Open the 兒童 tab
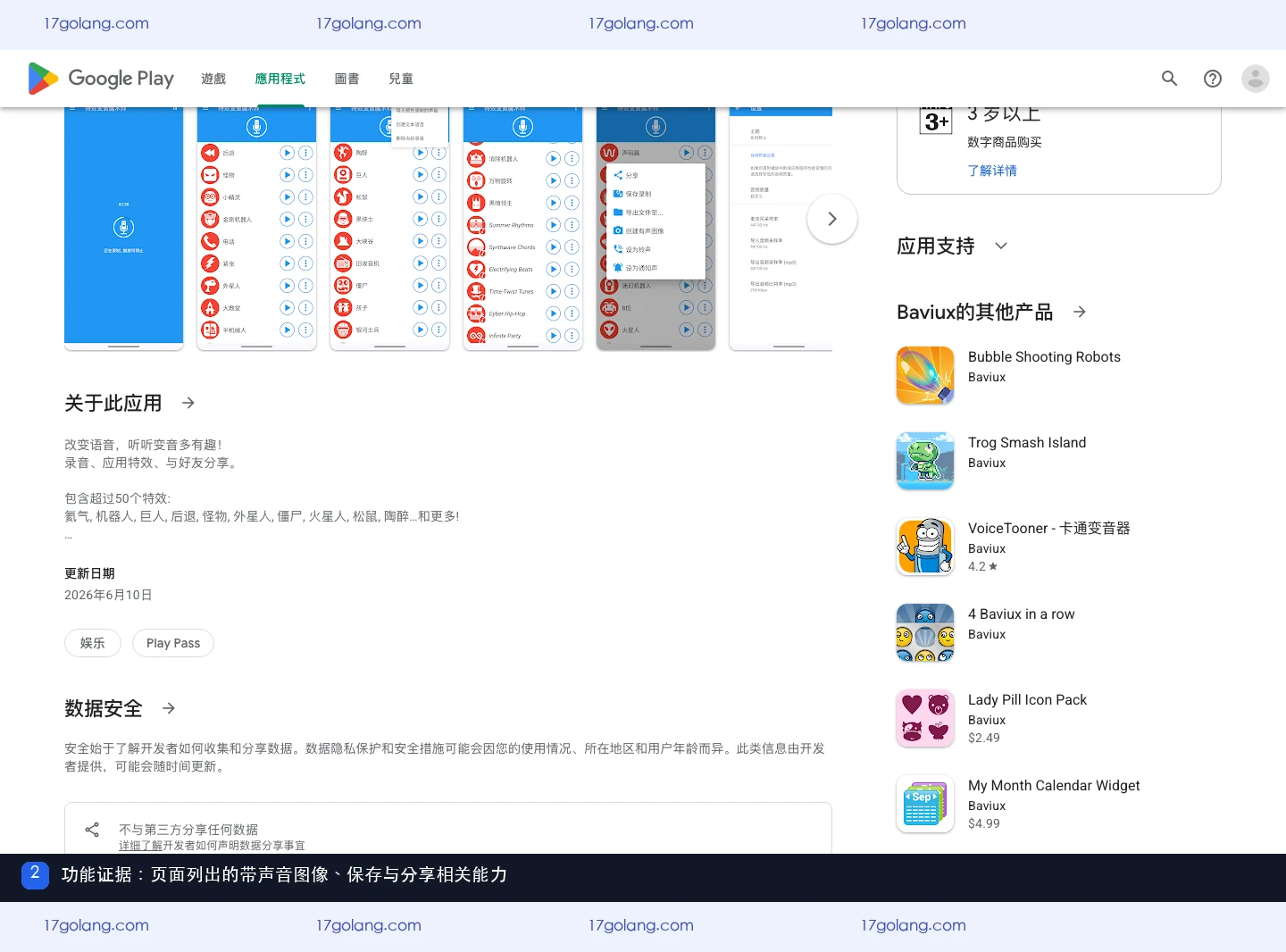Image resolution: width=1286 pixels, height=952 pixels. pyautogui.click(x=401, y=79)
